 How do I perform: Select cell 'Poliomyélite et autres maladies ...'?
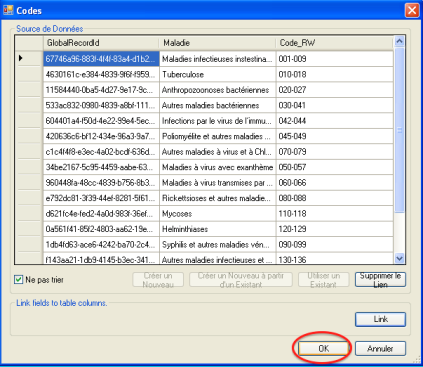point(218,136)
